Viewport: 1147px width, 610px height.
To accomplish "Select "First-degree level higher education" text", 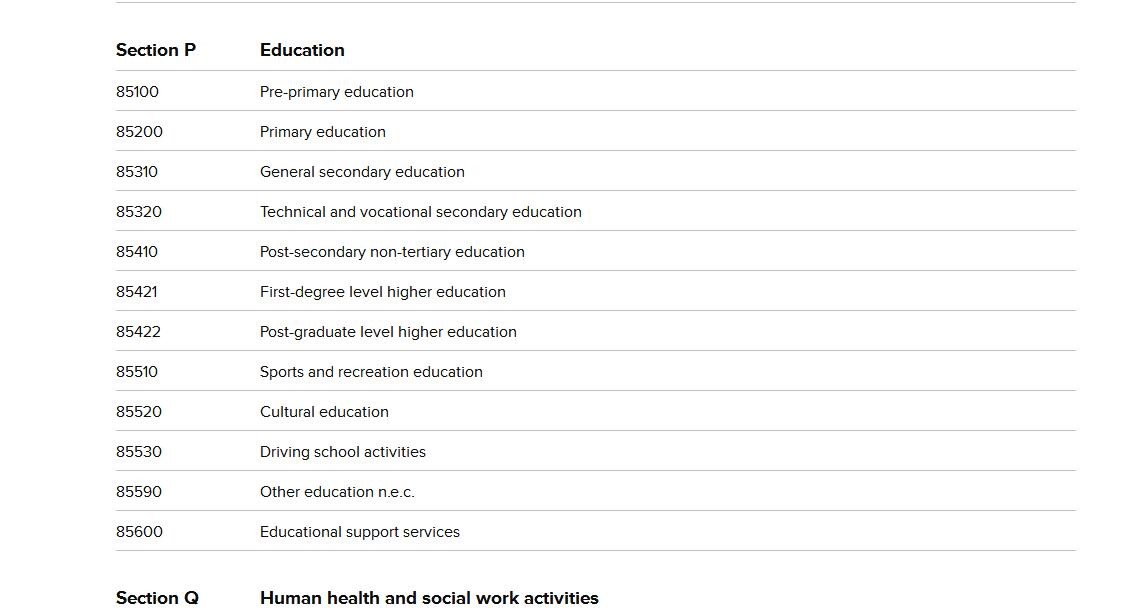I will coord(382,292).
